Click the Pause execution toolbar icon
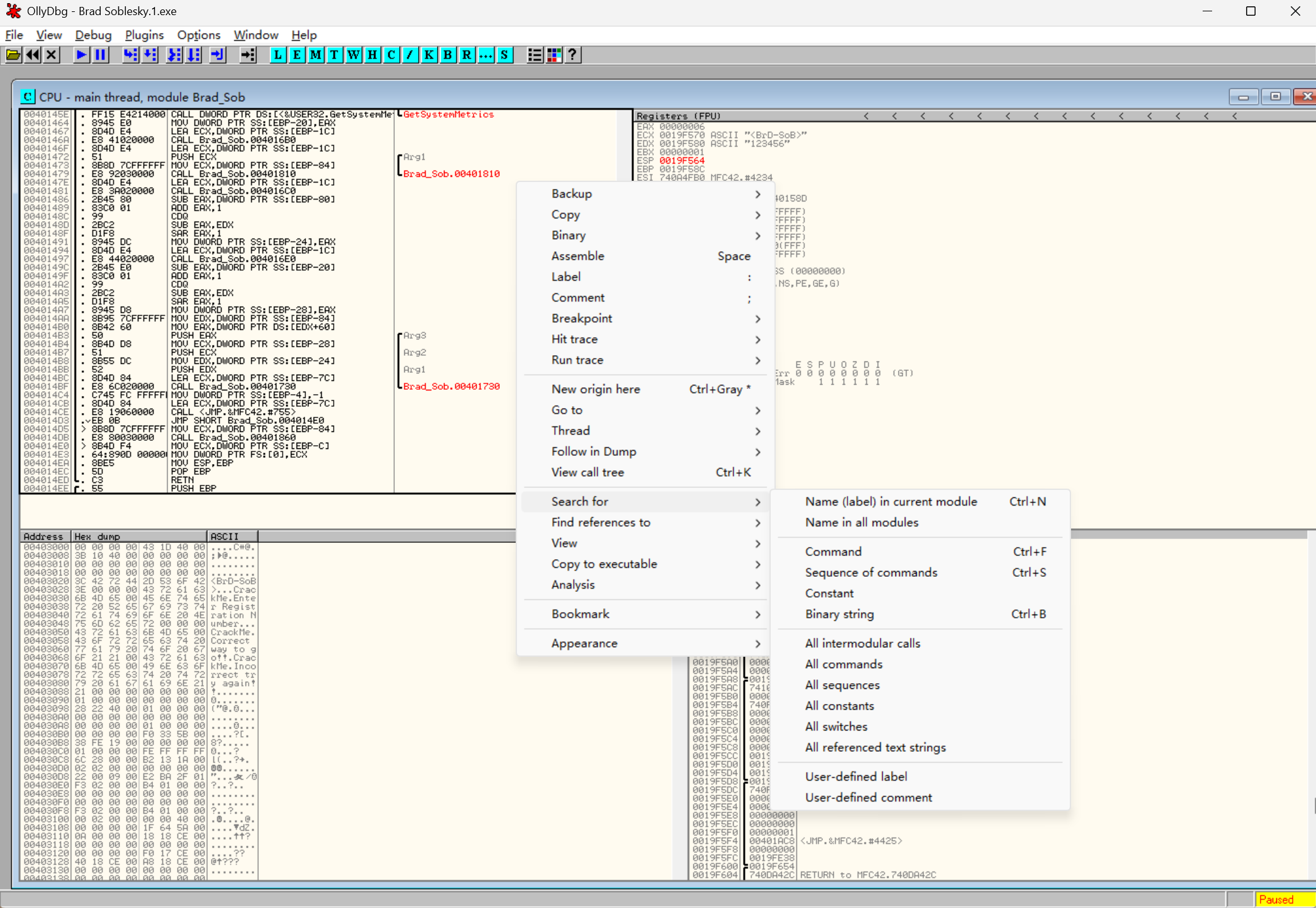The height and width of the screenshot is (908, 1316). [100, 55]
